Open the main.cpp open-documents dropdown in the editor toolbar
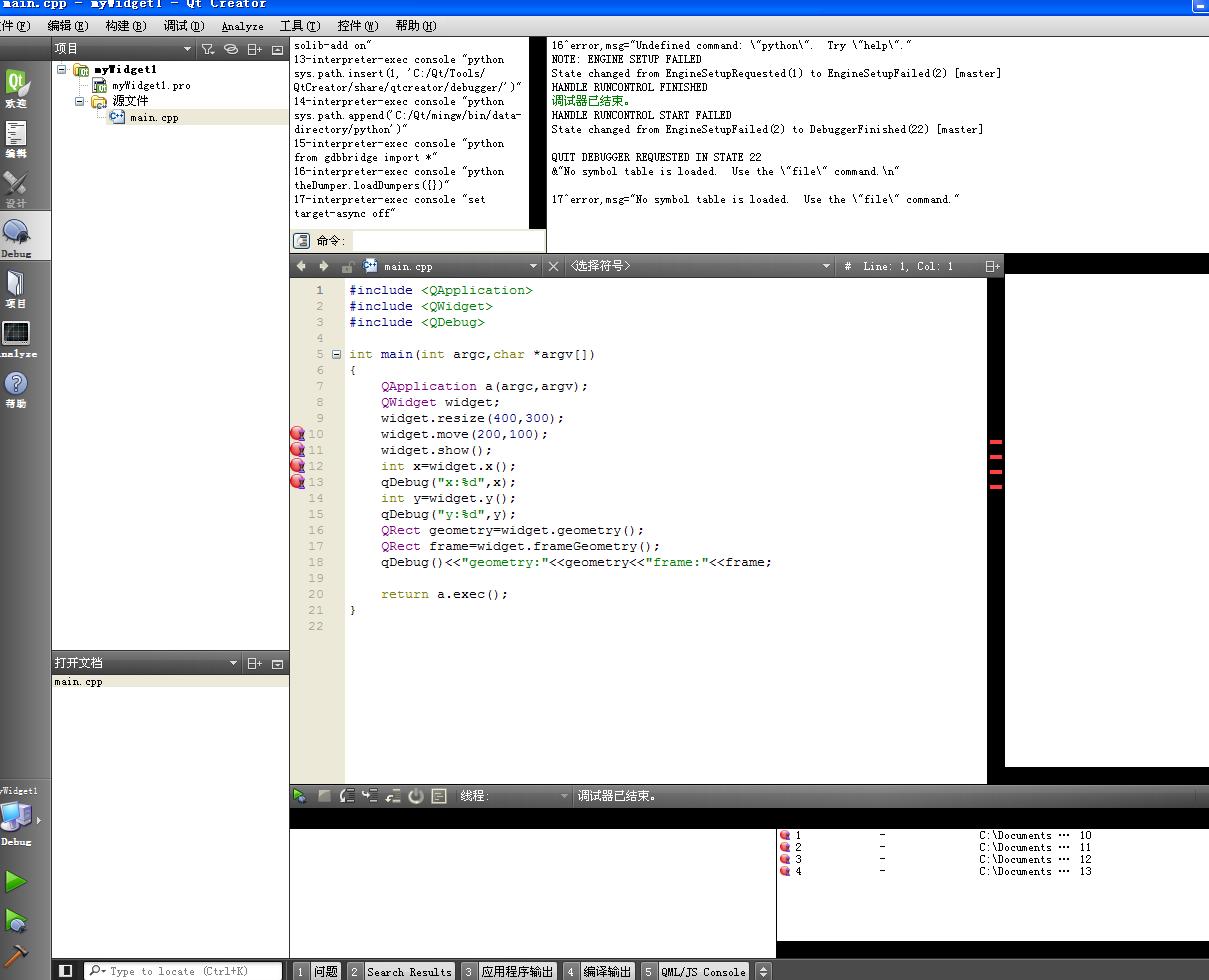1209x980 pixels. pyautogui.click(x=451, y=266)
